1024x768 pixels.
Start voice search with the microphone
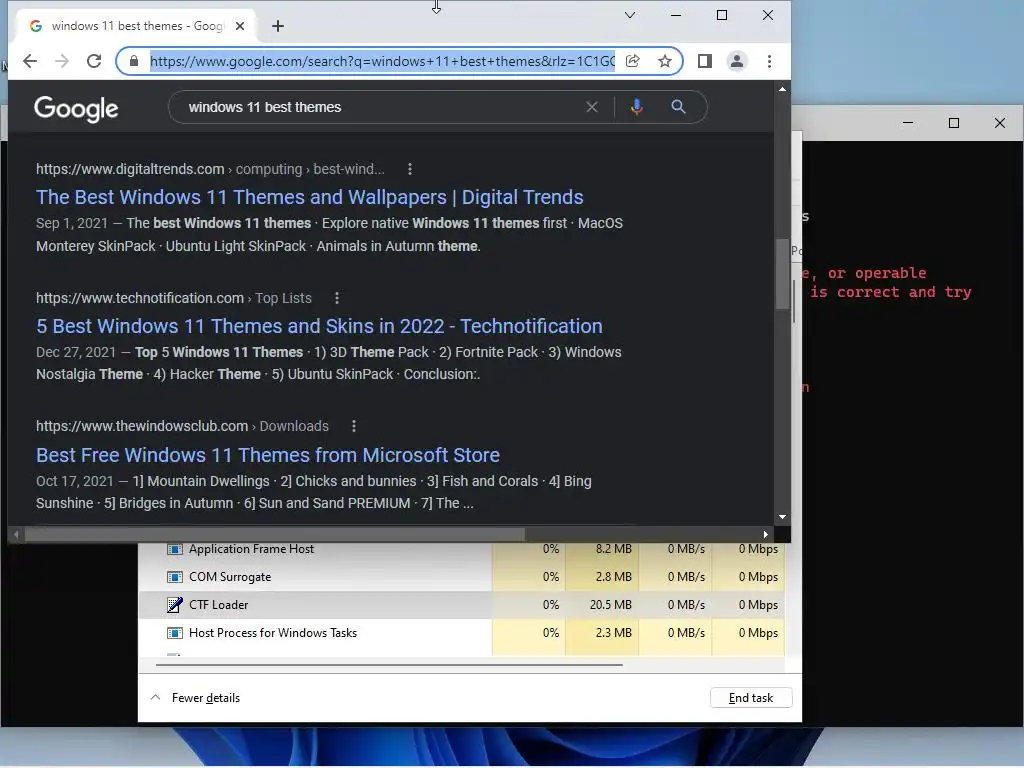637,107
